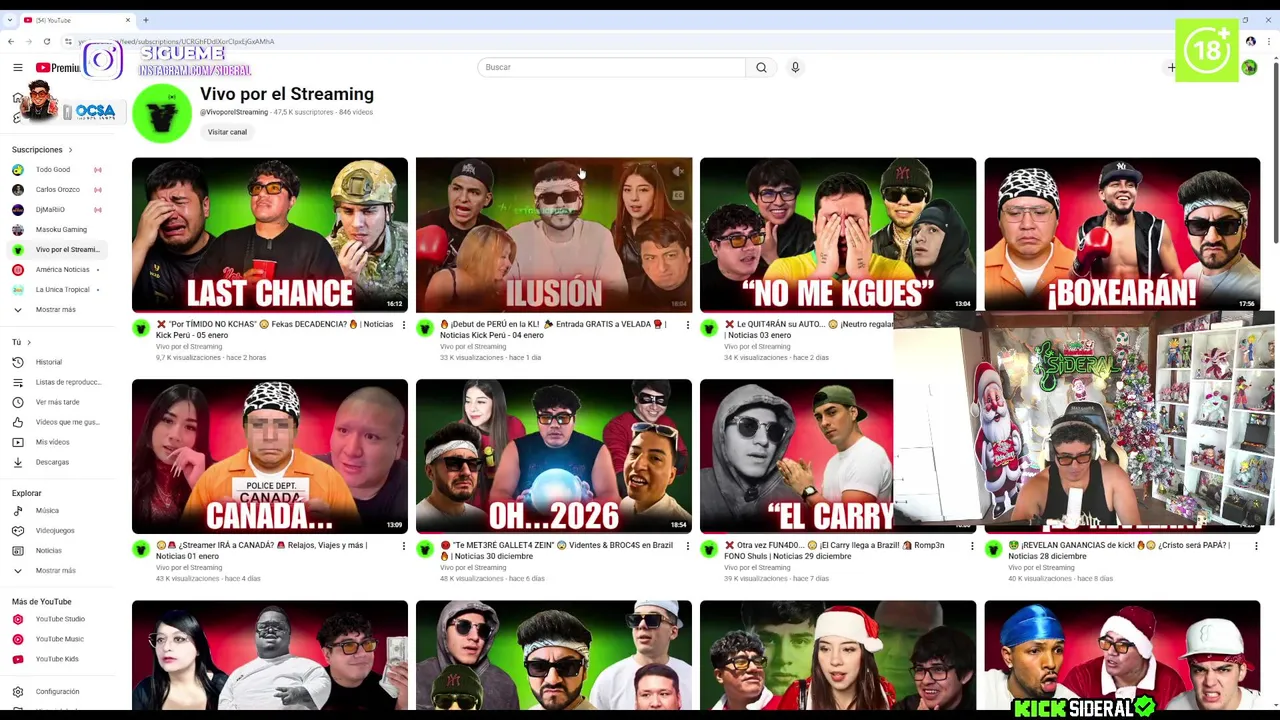Open options menu for 'Otra vez FUN4D0' video
Image resolution: width=1280 pixels, height=720 pixels.
click(x=972, y=546)
